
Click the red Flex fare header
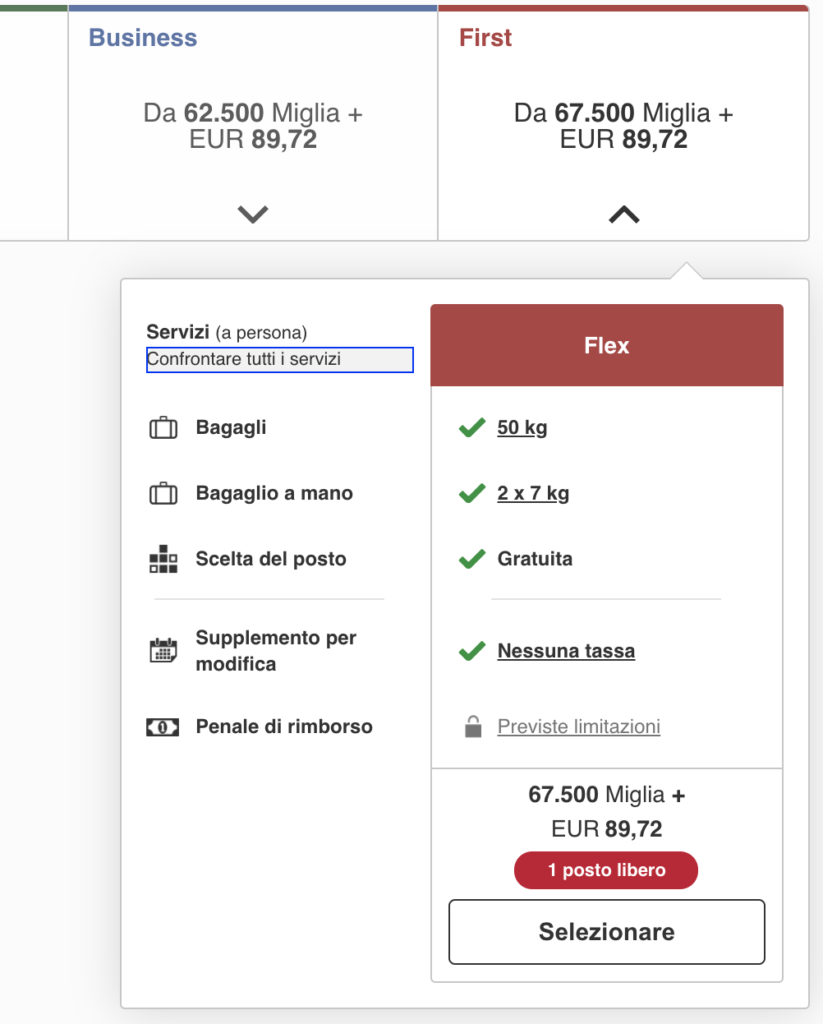[606, 346]
